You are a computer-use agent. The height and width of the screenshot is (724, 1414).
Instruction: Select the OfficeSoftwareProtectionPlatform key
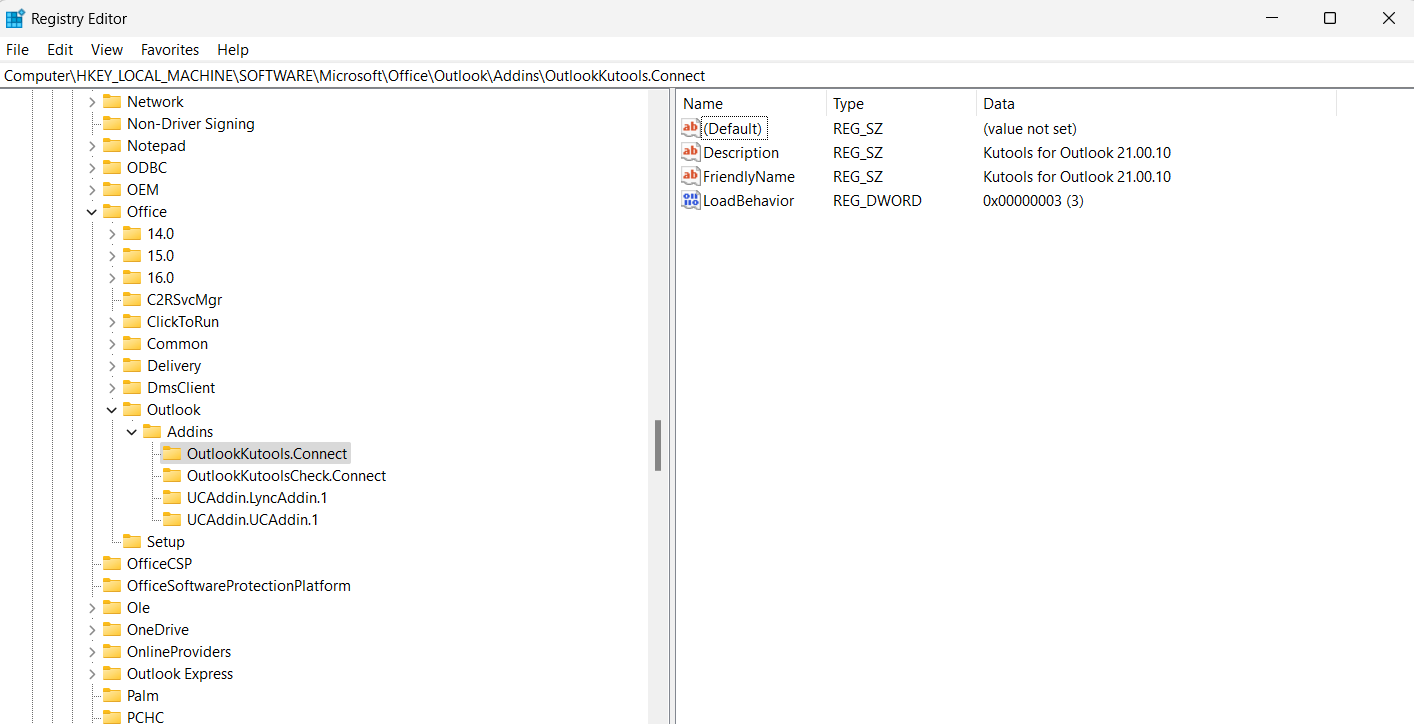(238, 585)
